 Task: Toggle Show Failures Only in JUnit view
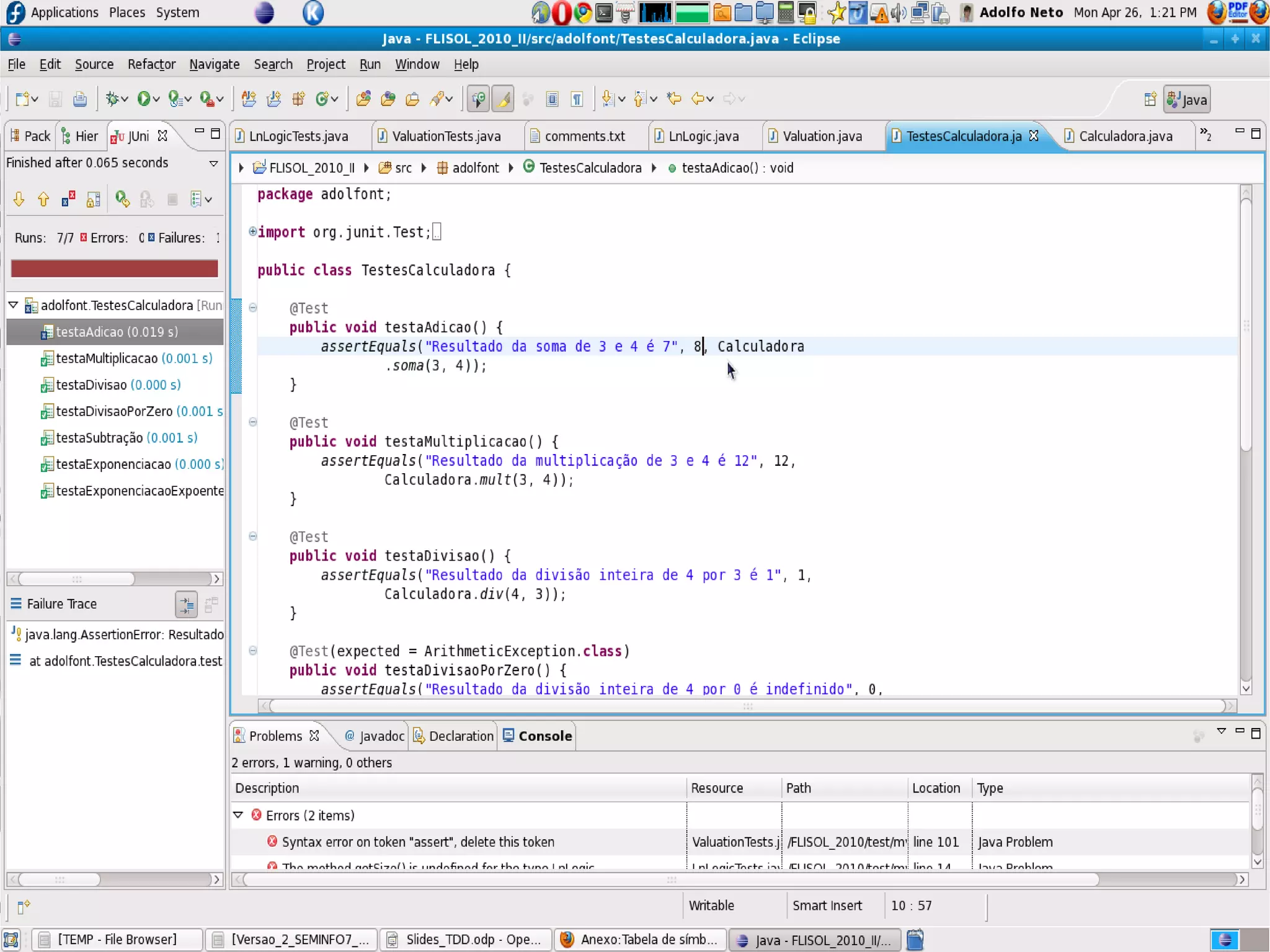(68, 199)
